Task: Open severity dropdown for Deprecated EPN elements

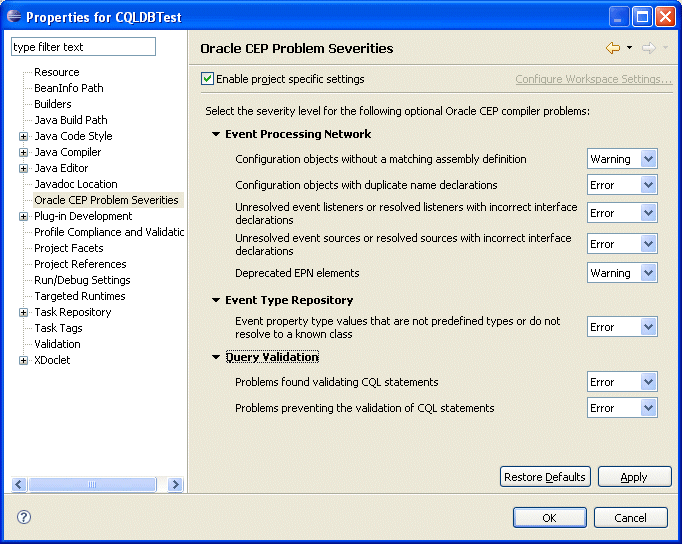Action: click(x=622, y=273)
